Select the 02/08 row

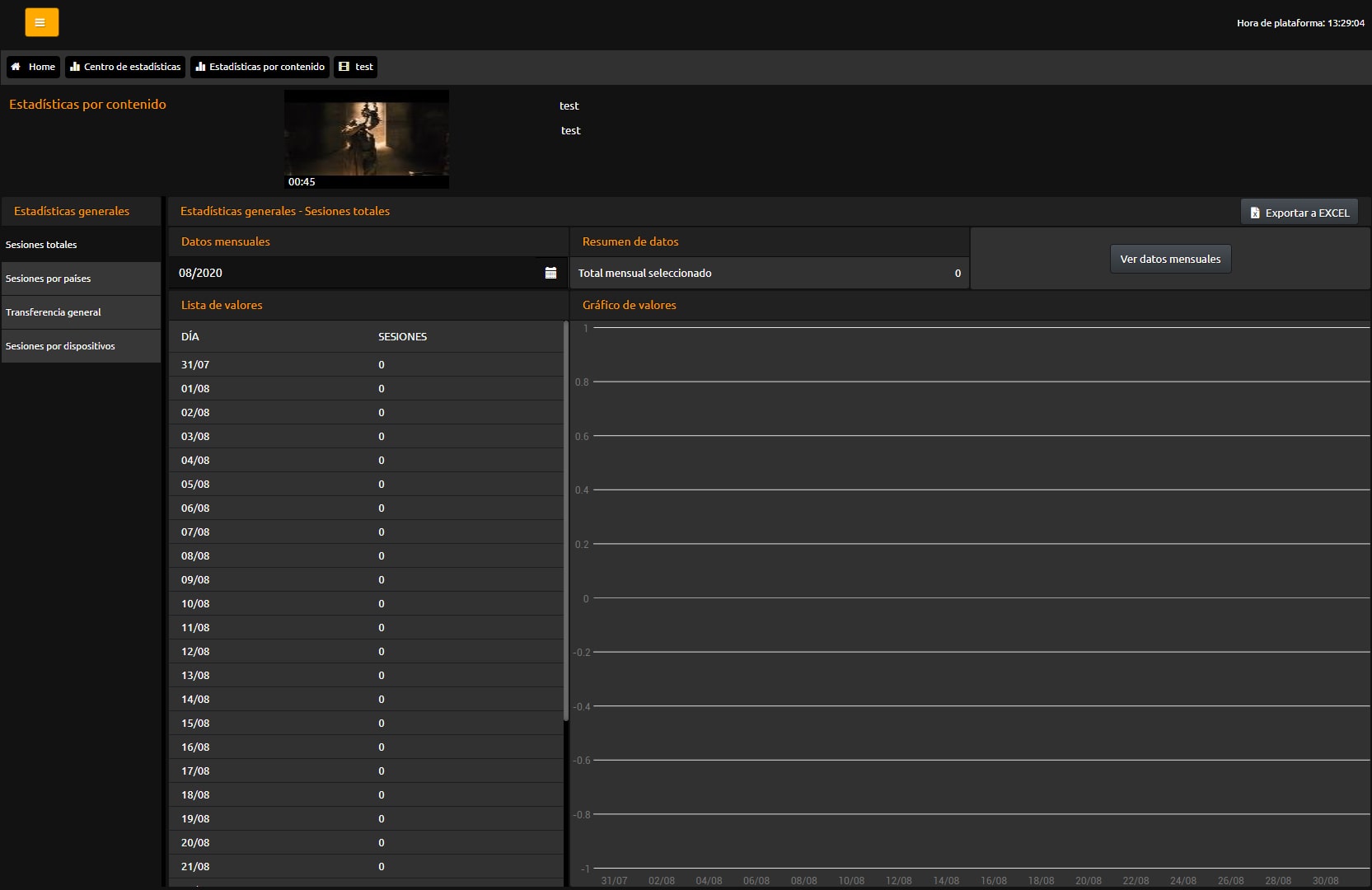[366, 412]
